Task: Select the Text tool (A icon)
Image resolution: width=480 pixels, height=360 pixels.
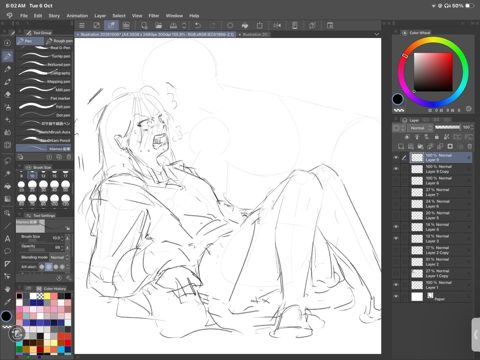Action: 7,238
